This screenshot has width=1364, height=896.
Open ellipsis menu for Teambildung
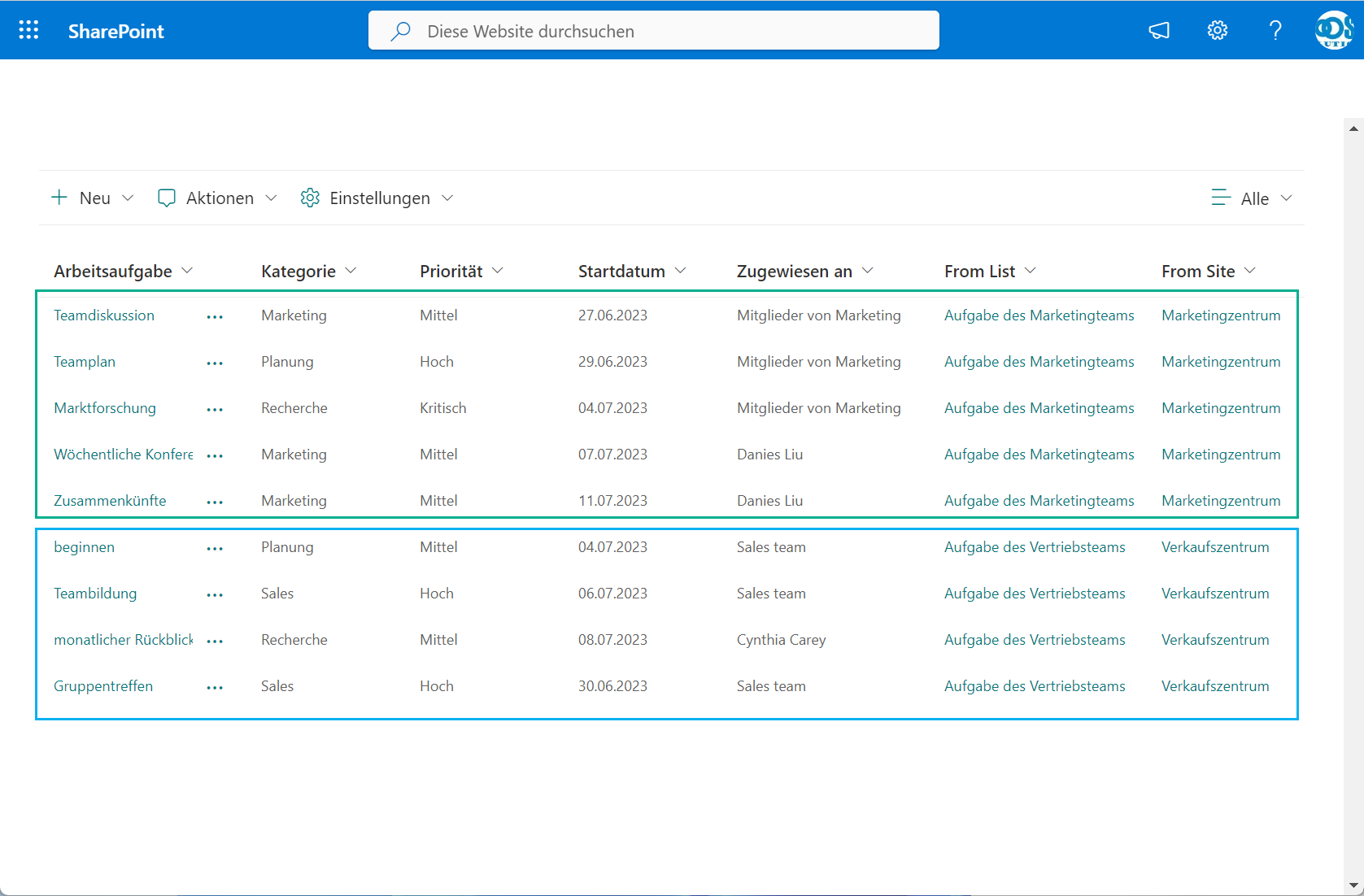pos(215,594)
